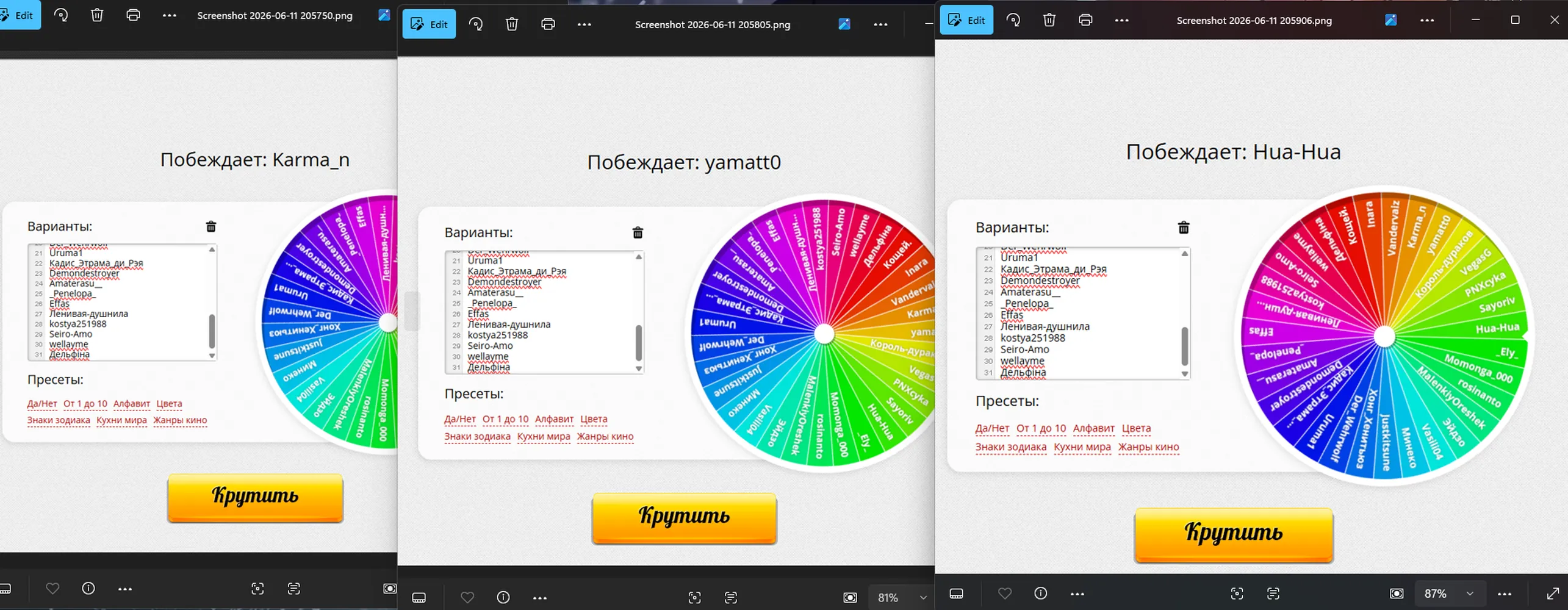Minimize the 205906.png window
This screenshot has width=1568, height=610.
[x=1475, y=20]
